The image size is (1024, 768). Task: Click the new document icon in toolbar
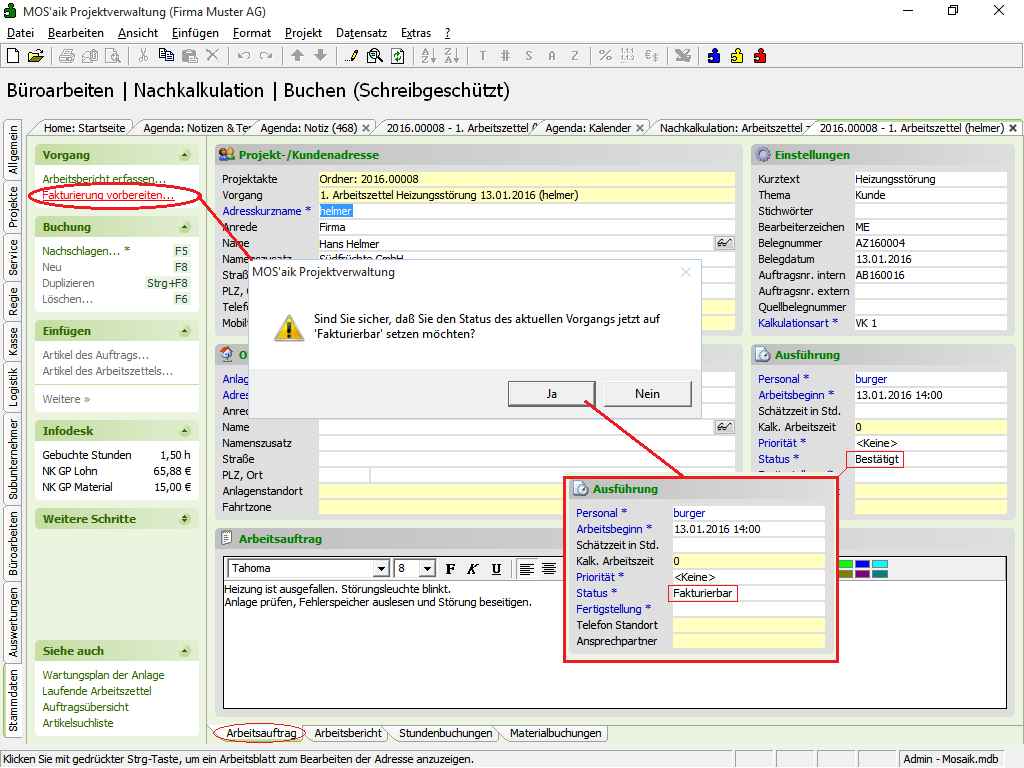tap(14, 56)
